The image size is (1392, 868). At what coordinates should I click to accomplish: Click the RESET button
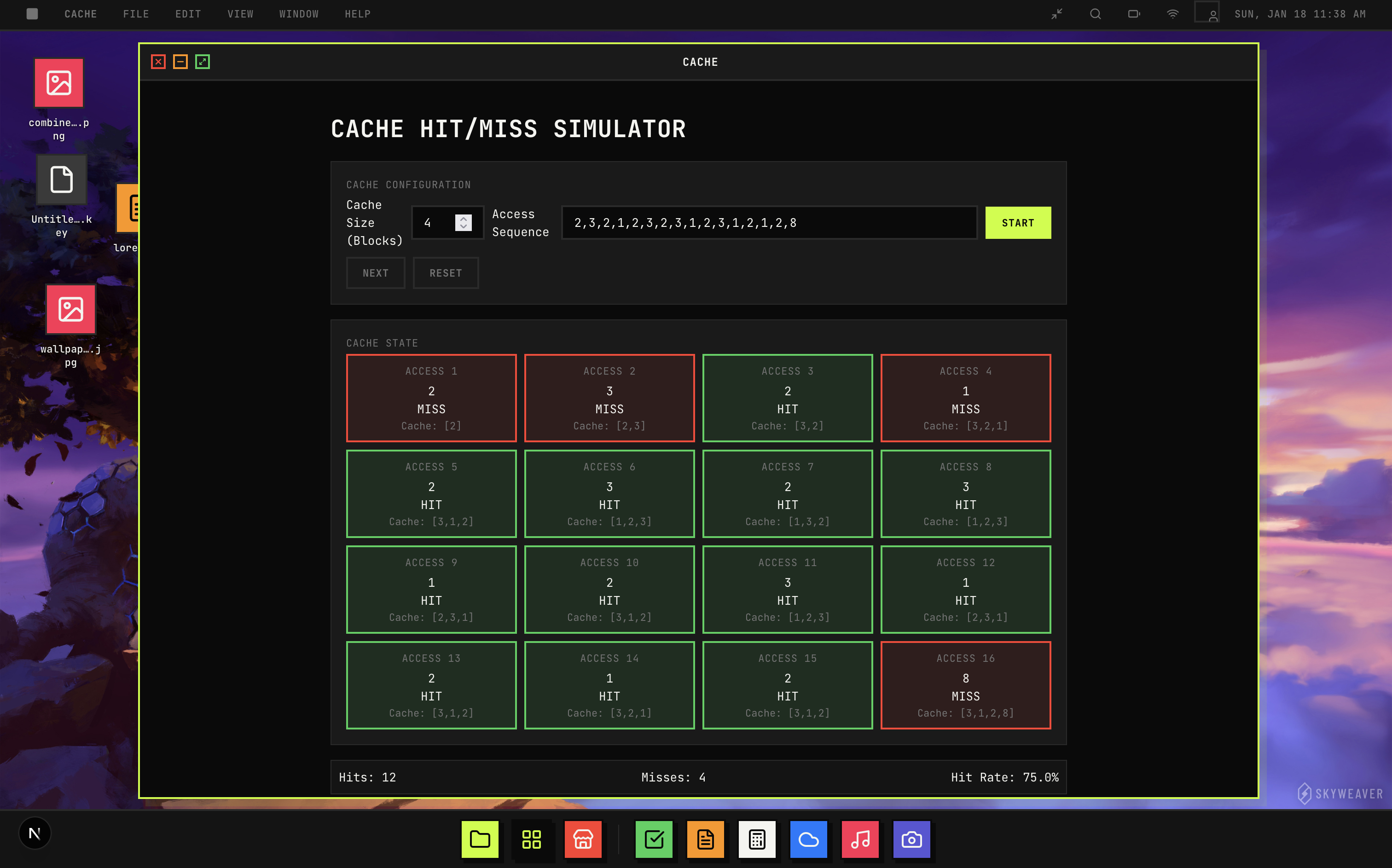tap(446, 273)
